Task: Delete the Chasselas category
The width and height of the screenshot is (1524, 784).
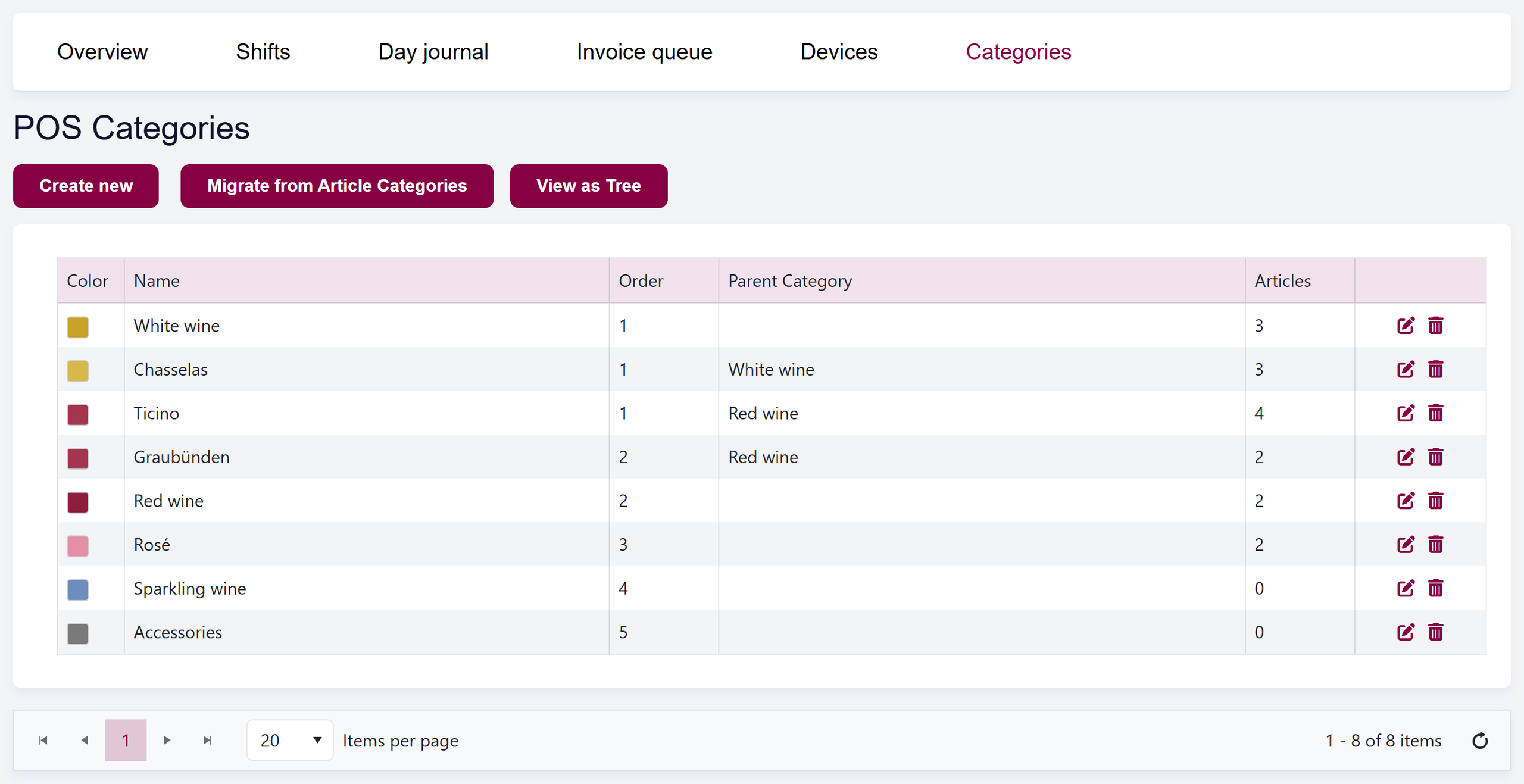Action: coord(1436,370)
